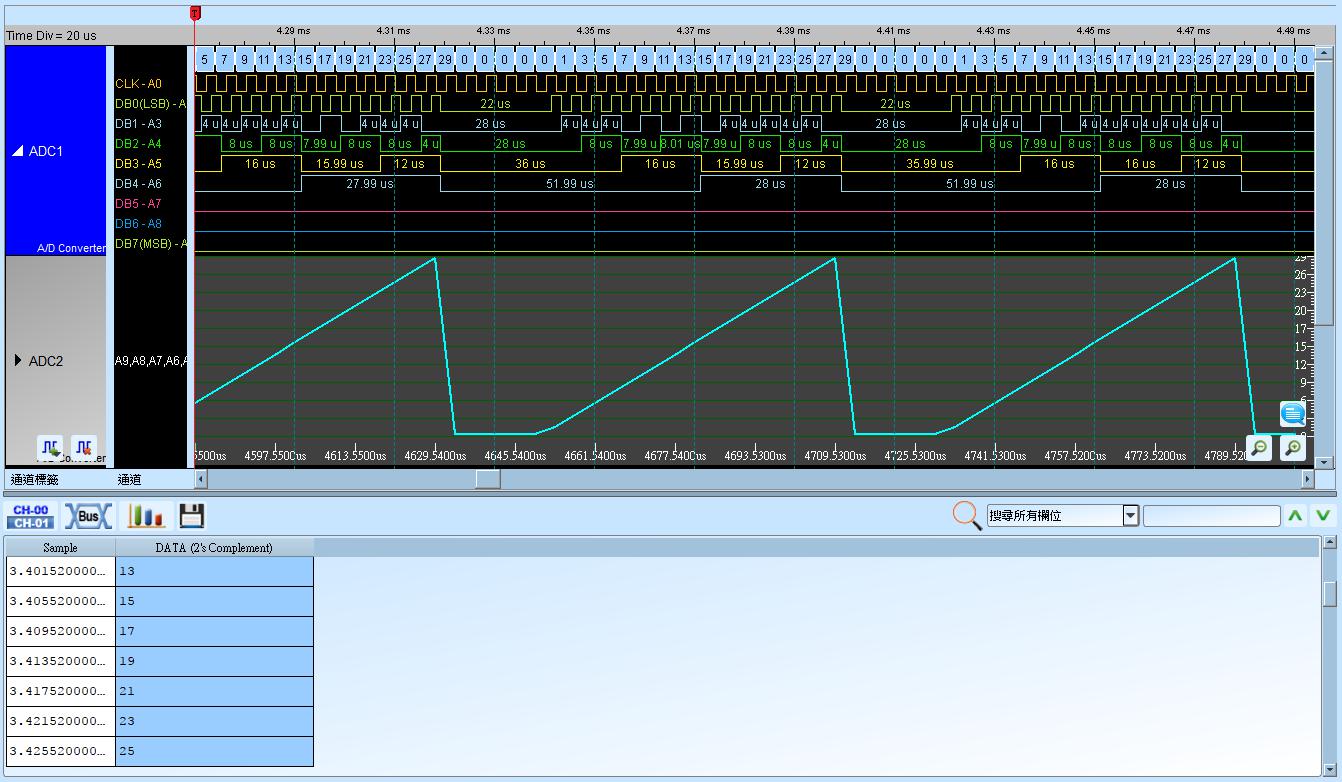Select the DB1 - A3 channel label
Image resolution: width=1342 pixels, height=782 pixels.
point(138,124)
